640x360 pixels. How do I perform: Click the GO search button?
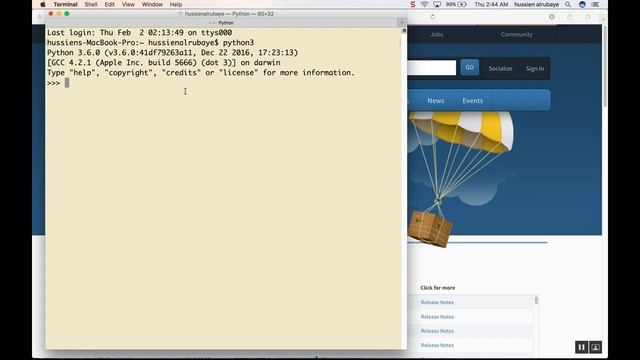(x=469, y=67)
